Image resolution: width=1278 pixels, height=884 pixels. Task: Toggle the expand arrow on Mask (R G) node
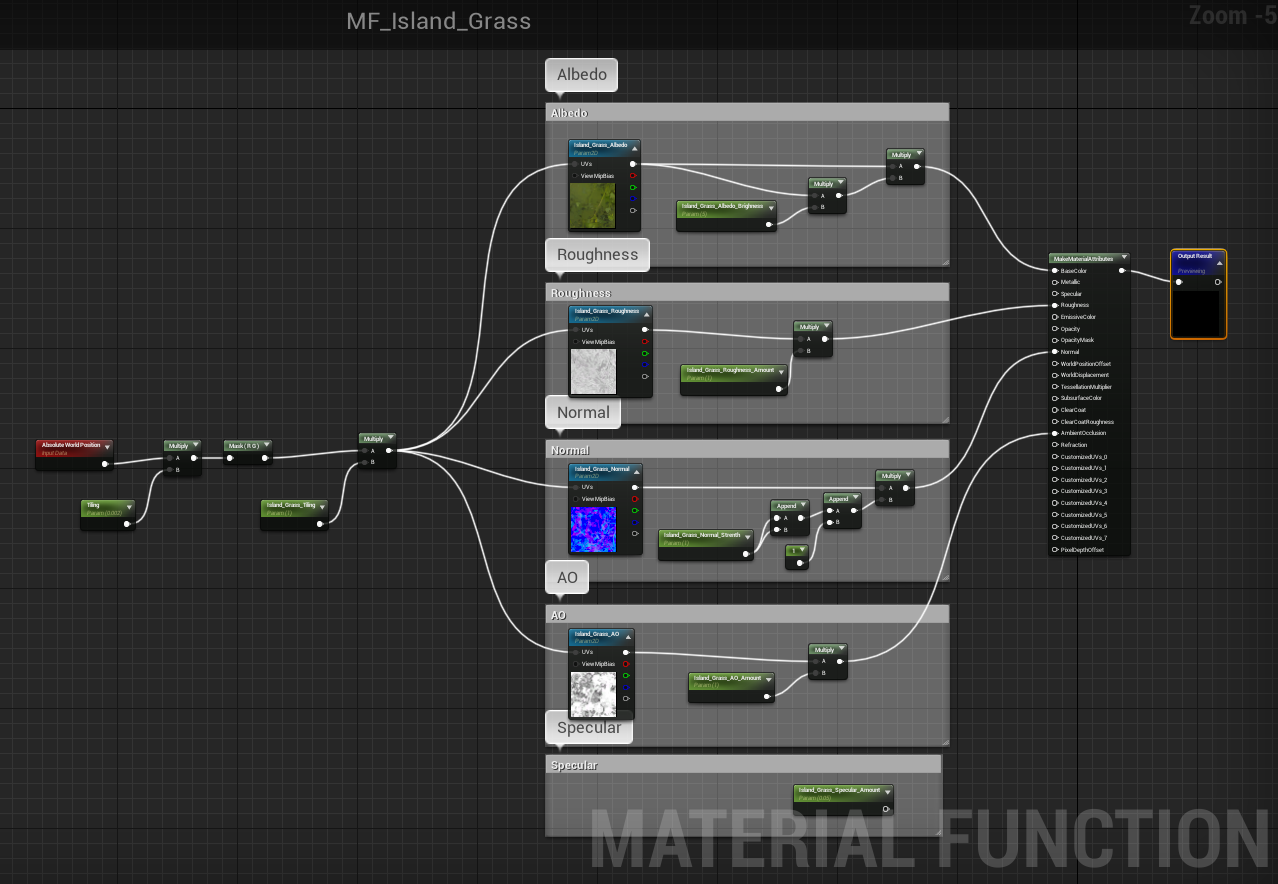(267, 446)
